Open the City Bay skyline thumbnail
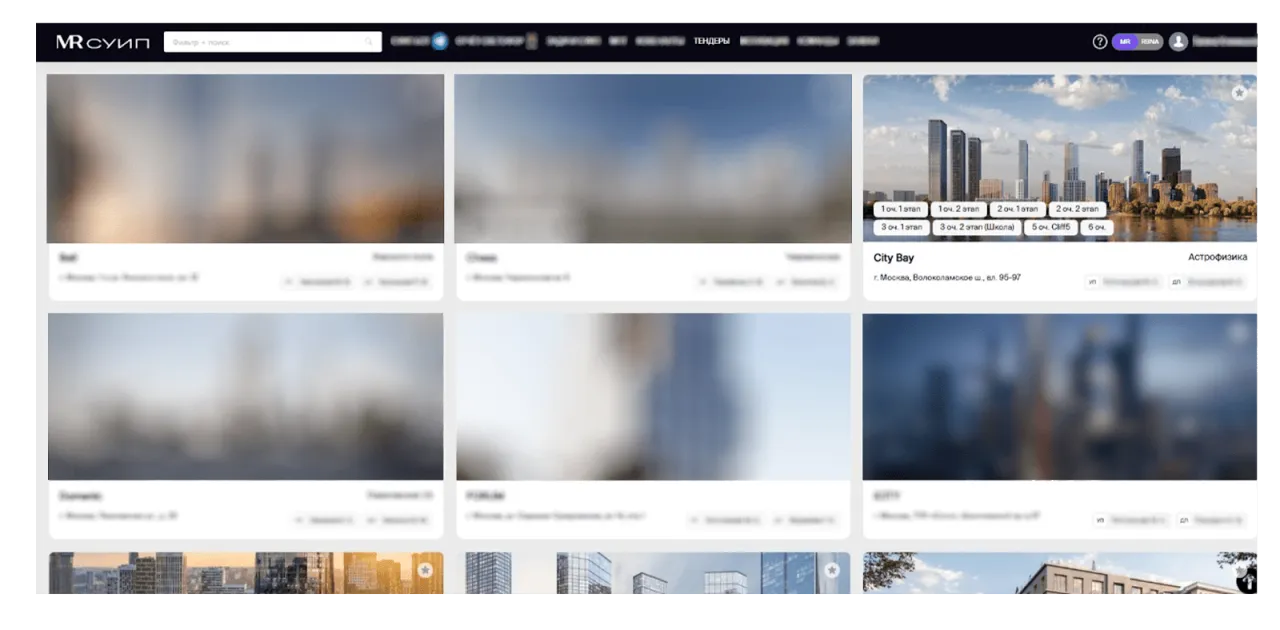This screenshot has height=630, width=1280. coord(1060,140)
